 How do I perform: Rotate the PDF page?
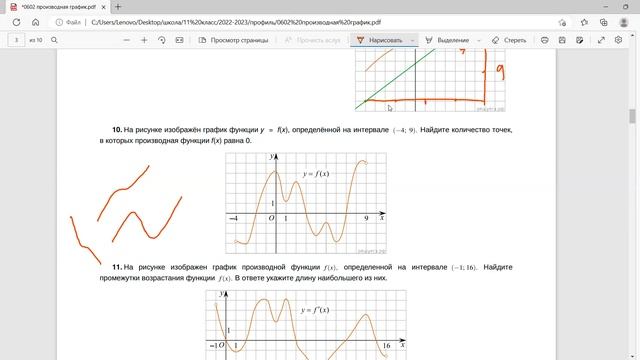click(162, 40)
